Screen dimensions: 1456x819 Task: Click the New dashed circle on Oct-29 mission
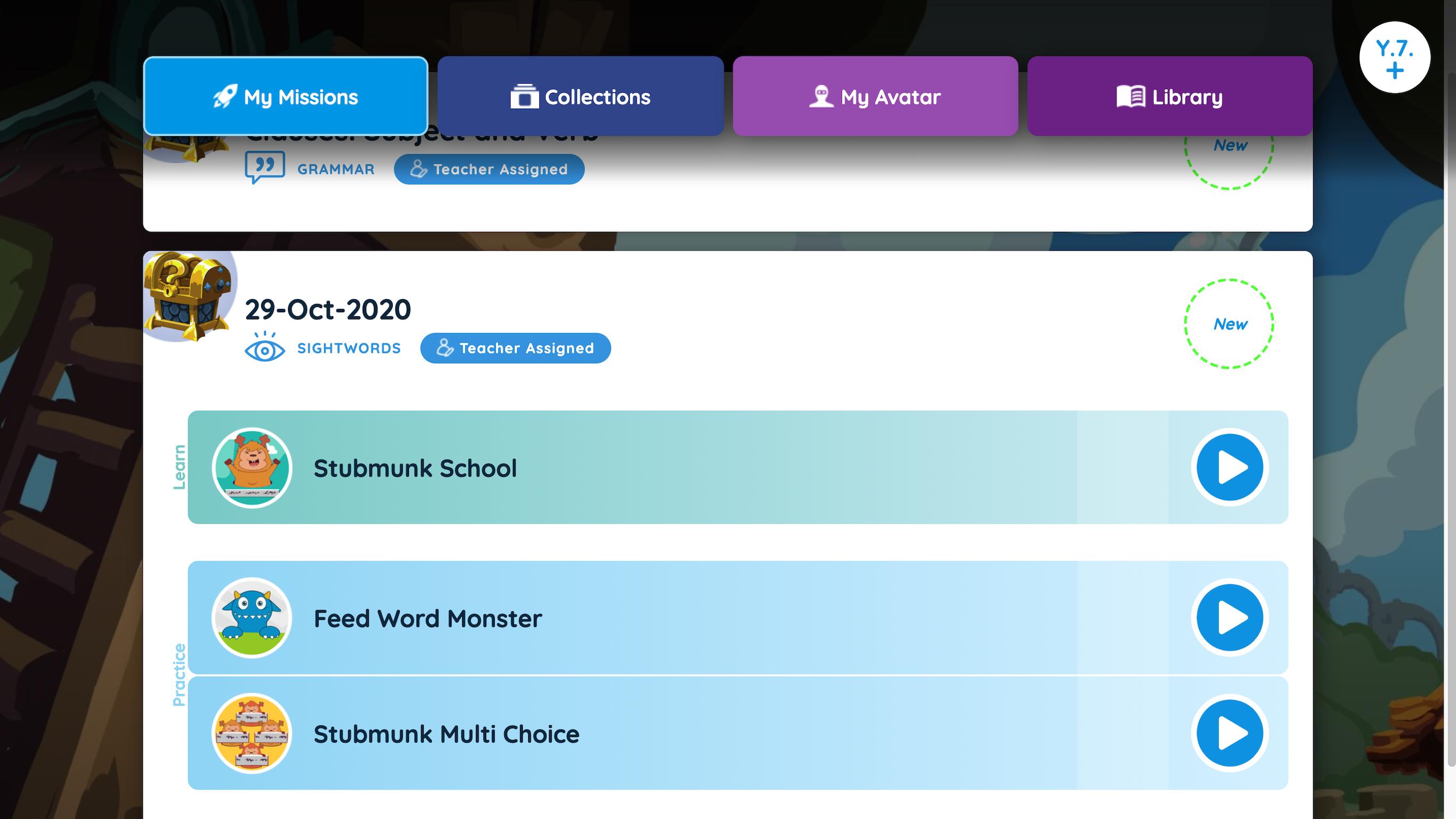click(1230, 324)
